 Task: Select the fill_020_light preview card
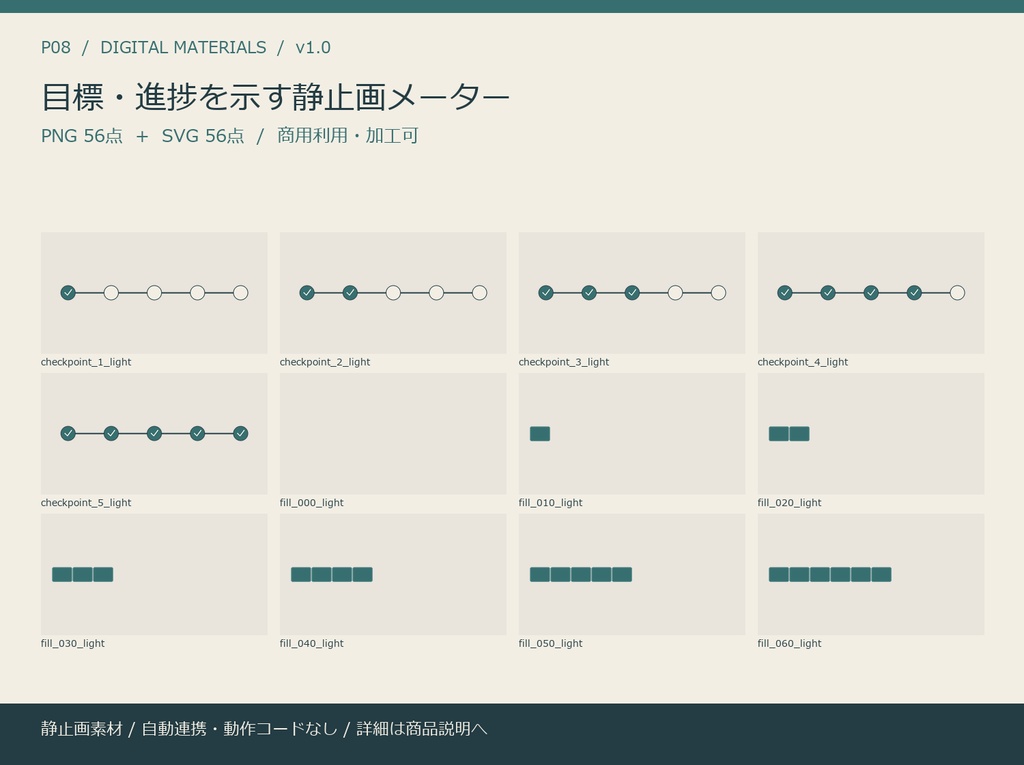[x=871, y=434]
